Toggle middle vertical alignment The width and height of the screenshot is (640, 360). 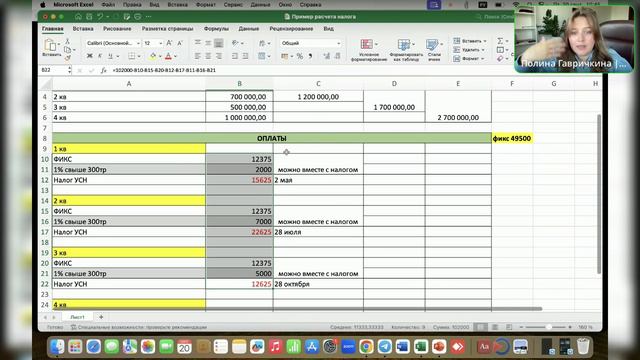pos(208,43)
